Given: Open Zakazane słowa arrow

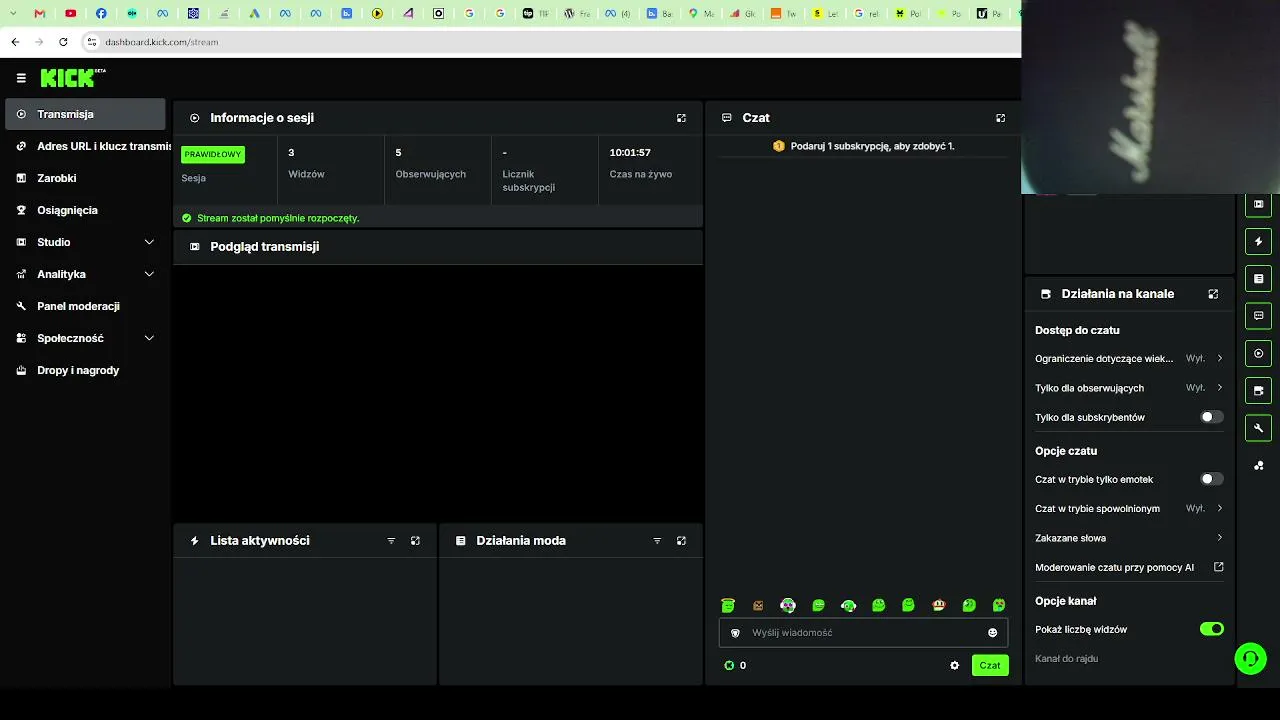Looking at the screenshot, I should (1220, 538).
